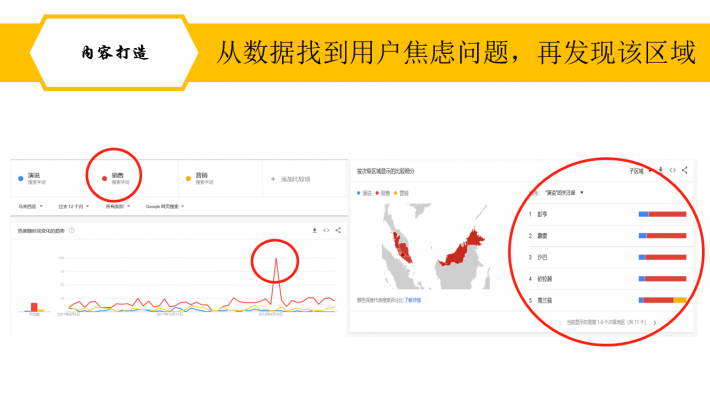Open the Google web search type dropdown
Screen dimensions: 710x396
pyautogui.click(x=165, y=206)
